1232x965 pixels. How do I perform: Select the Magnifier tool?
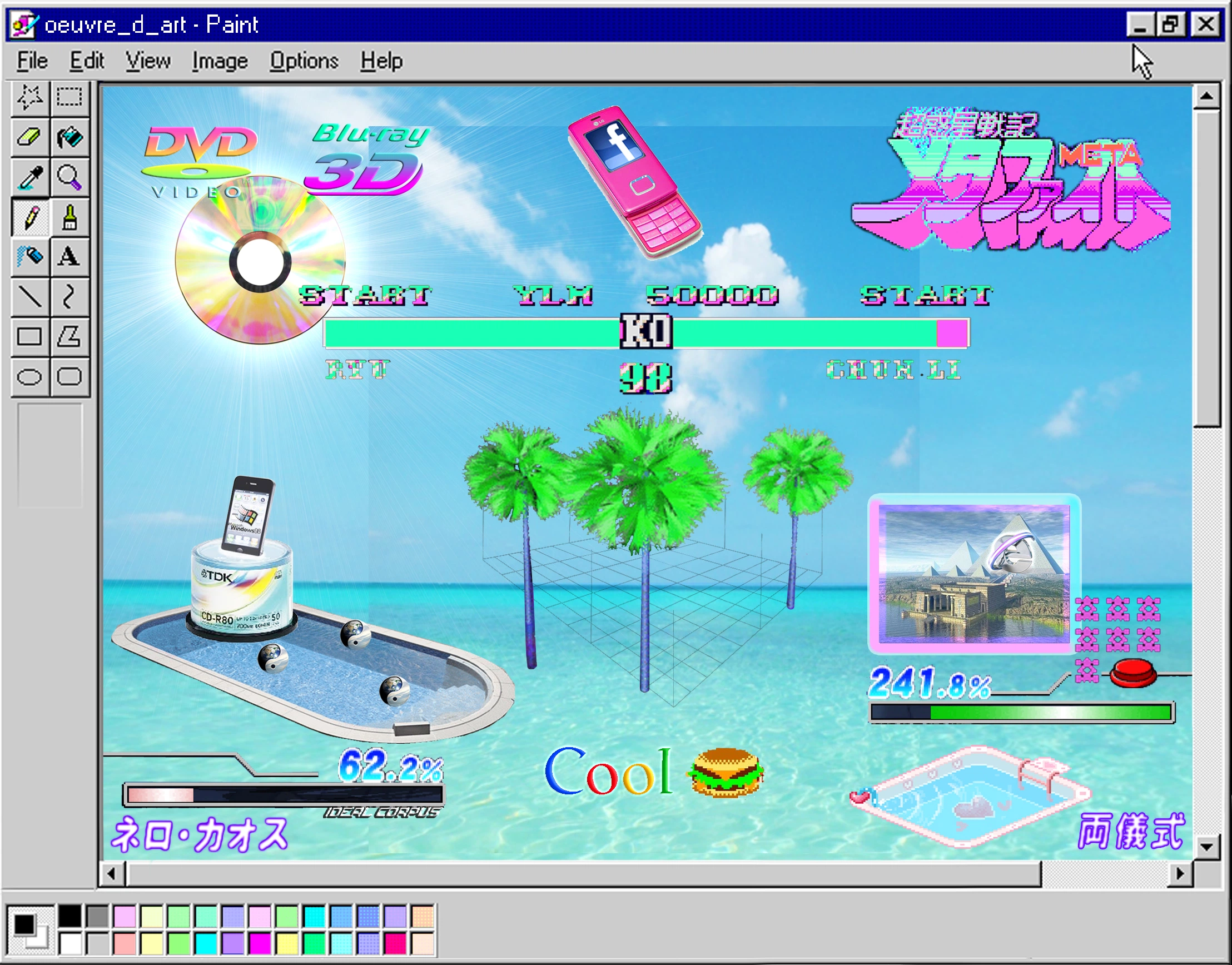[x=69, y=177]
